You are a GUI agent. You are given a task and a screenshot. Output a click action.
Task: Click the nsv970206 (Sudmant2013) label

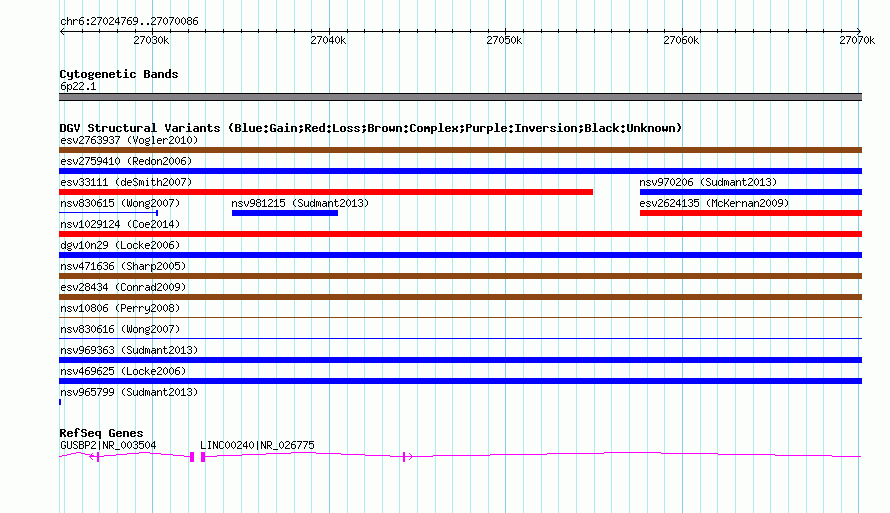[708, 182]
